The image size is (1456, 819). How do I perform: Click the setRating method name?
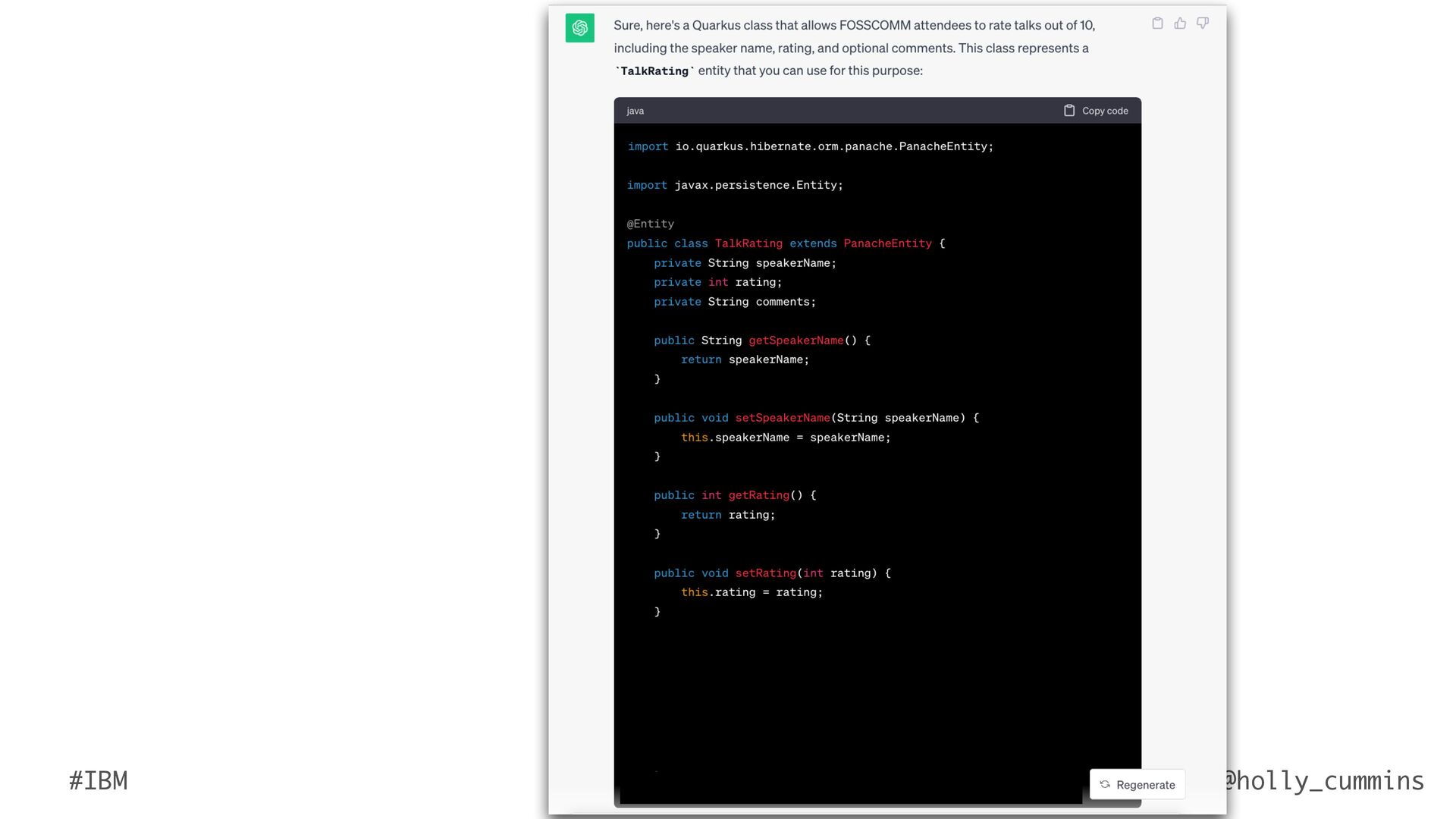[765, 573]
